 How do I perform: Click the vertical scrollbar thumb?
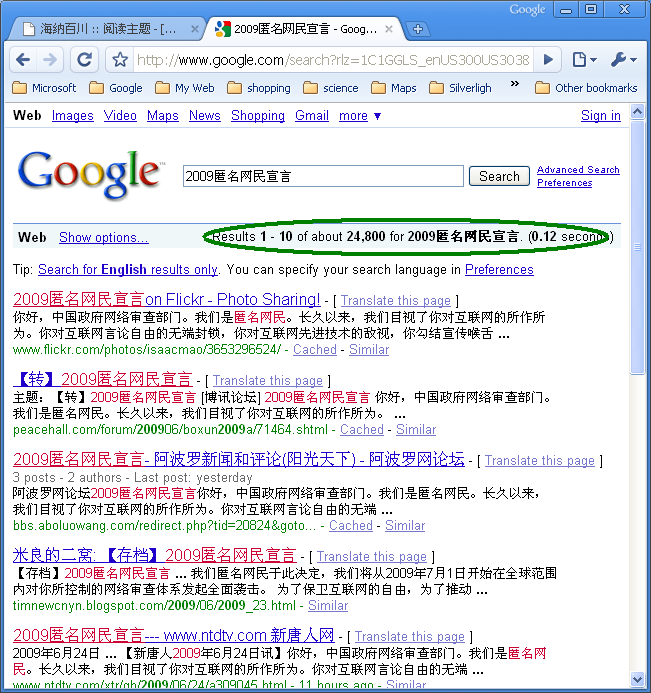(x=637, y=247)
